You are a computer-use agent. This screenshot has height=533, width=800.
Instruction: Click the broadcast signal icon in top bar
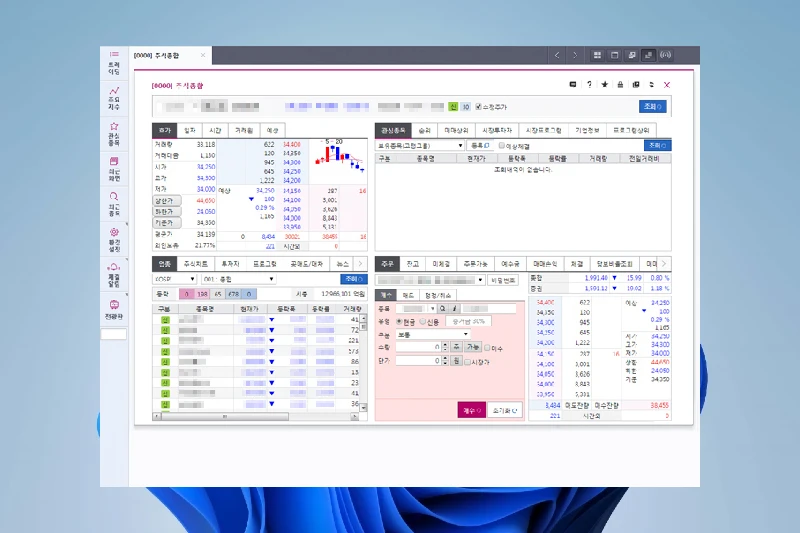667,54
